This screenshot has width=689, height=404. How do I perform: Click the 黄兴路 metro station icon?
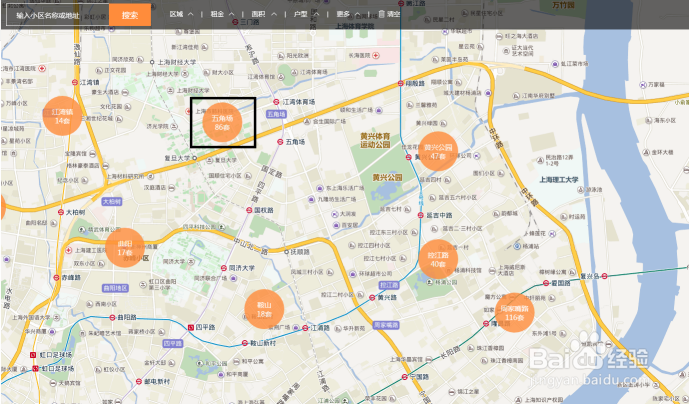(372, 298)
